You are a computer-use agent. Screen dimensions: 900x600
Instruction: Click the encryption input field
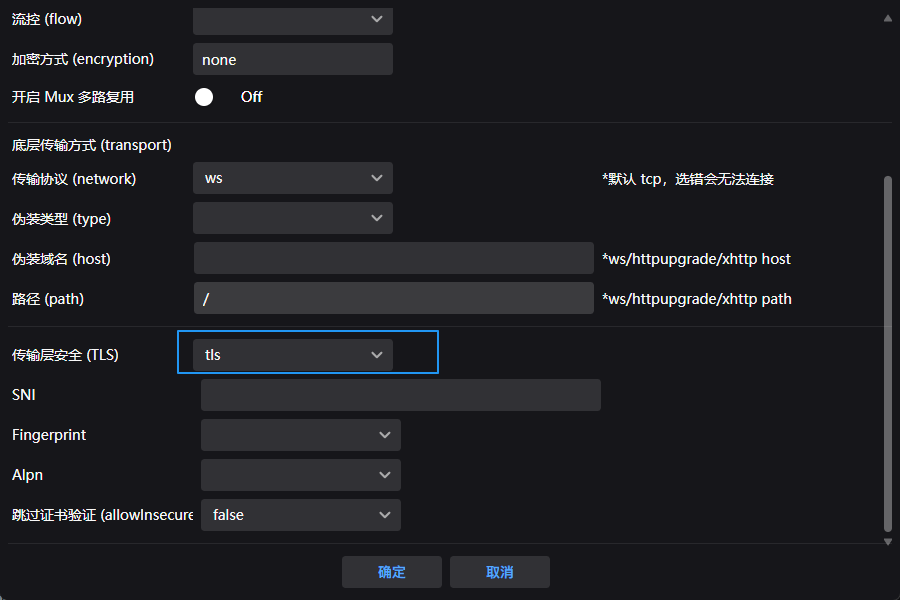click(x=292, y=59)
